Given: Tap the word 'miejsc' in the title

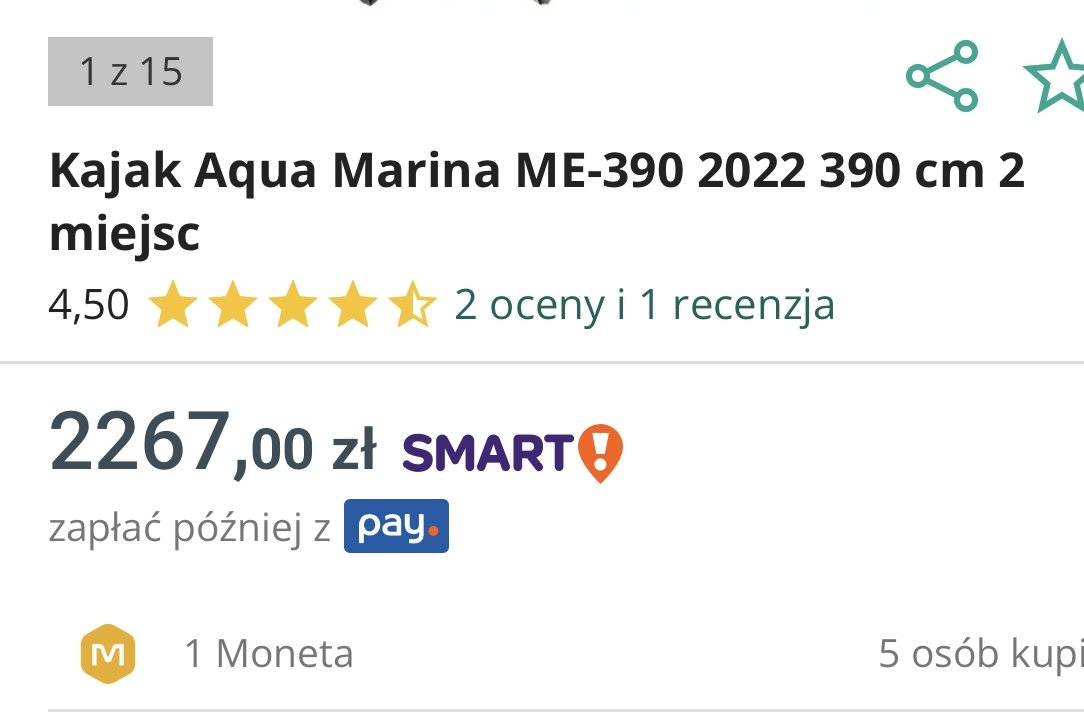Looking at the screenshot, I should point(124,234).
